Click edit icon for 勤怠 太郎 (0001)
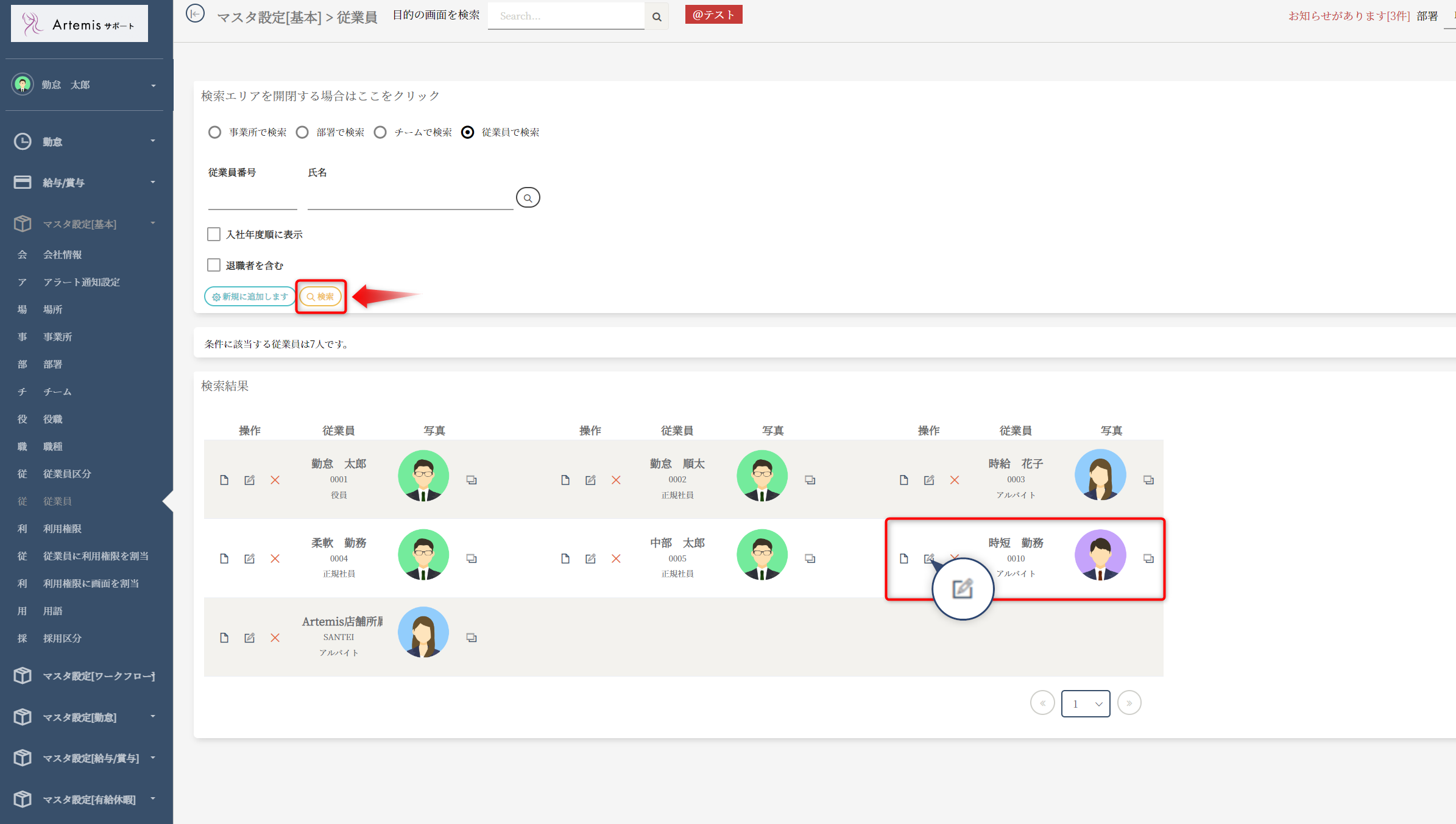The height and width of the screenshot is (824, 1456). (x=249, y=480)
